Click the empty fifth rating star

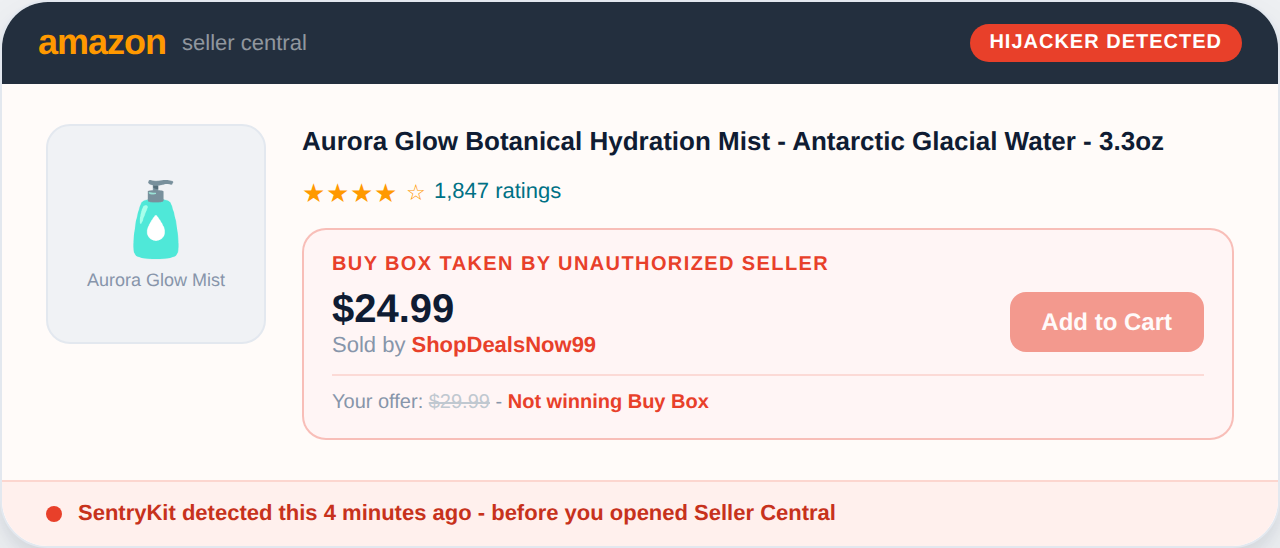pyautogui.click(x=416, y=193)
